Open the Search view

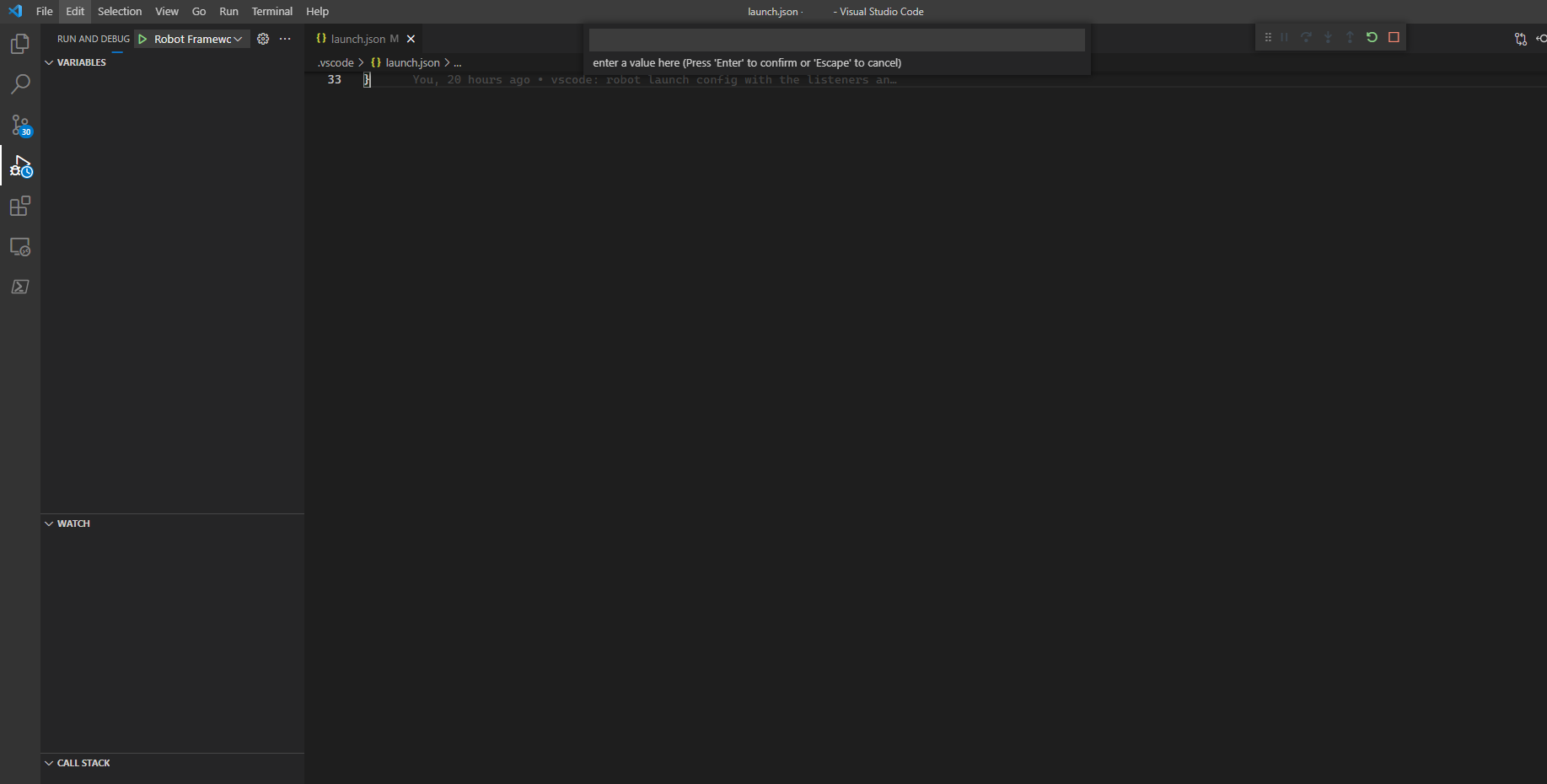coord(19,83)
